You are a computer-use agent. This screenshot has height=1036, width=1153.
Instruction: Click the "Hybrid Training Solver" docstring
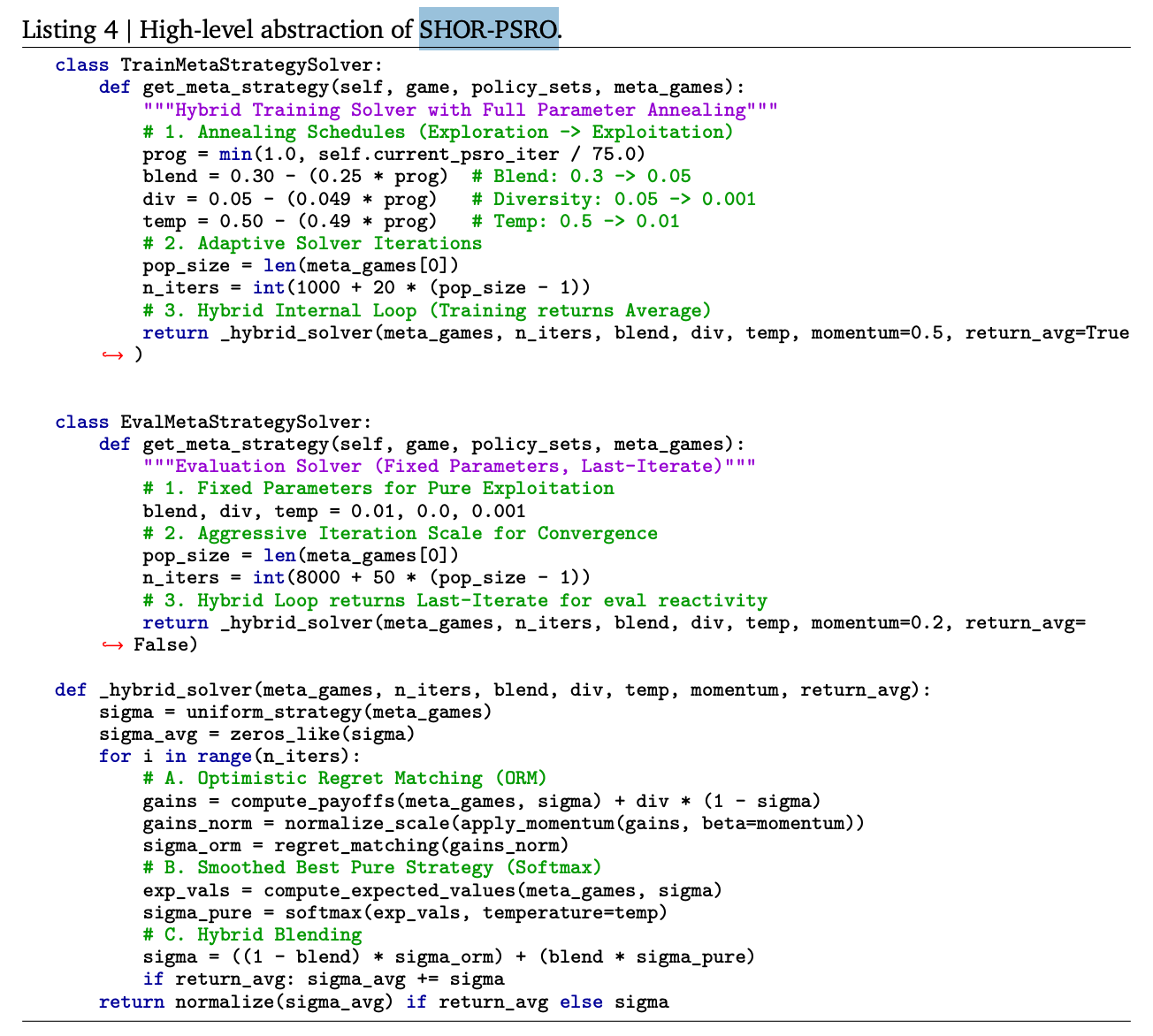pos(460,110)
